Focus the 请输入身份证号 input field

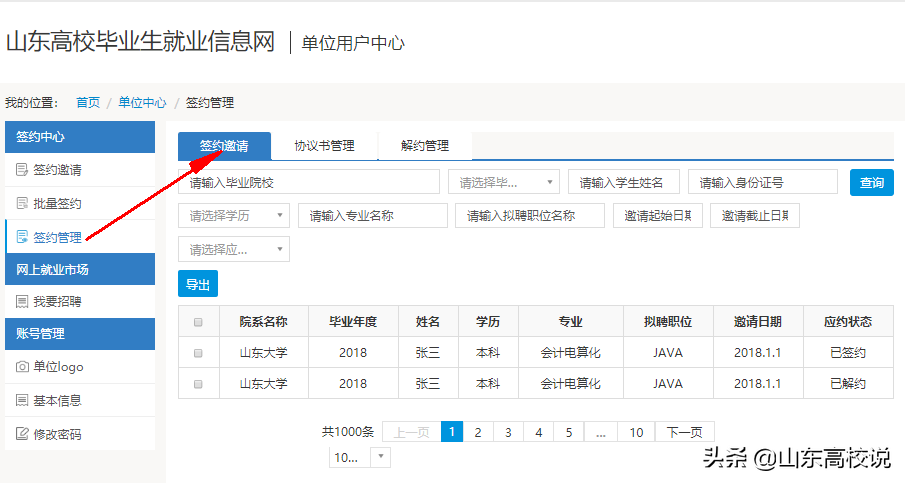click(x=762, y=182)
